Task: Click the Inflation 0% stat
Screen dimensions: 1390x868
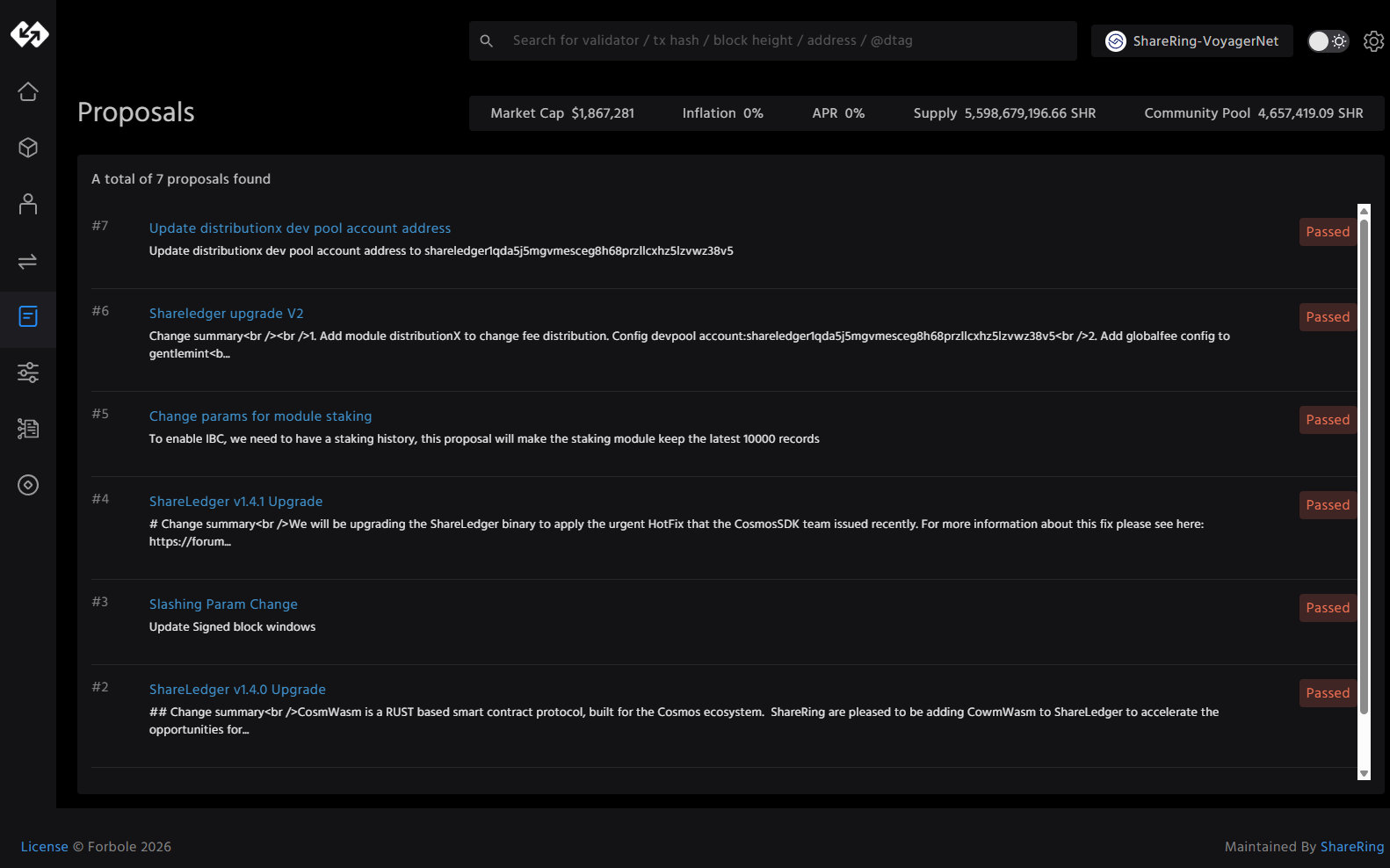Action: click(x=722, y=113)
